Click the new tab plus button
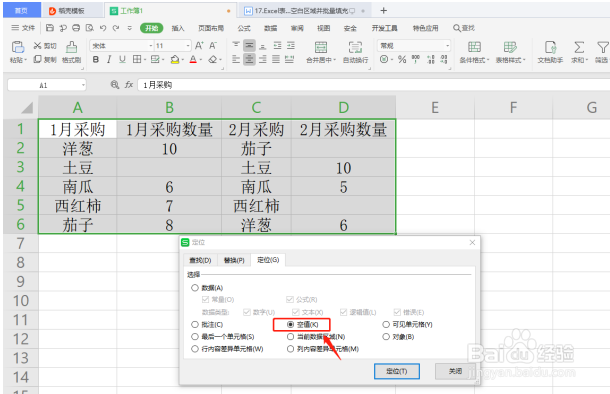 point(384,11)
